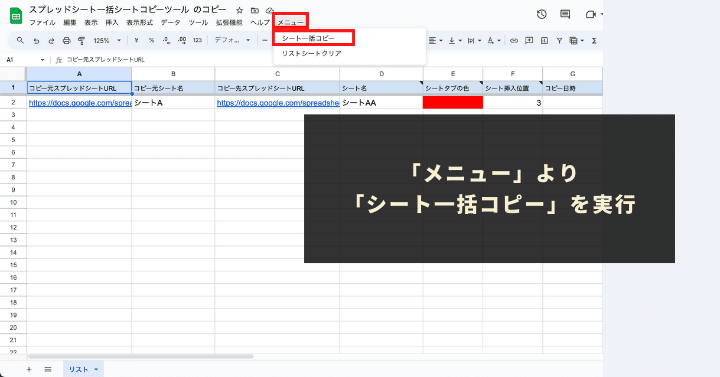This screenshot has width=720, height=377.
Task: Click the cloud save status icon
Action: click(270, 10)
